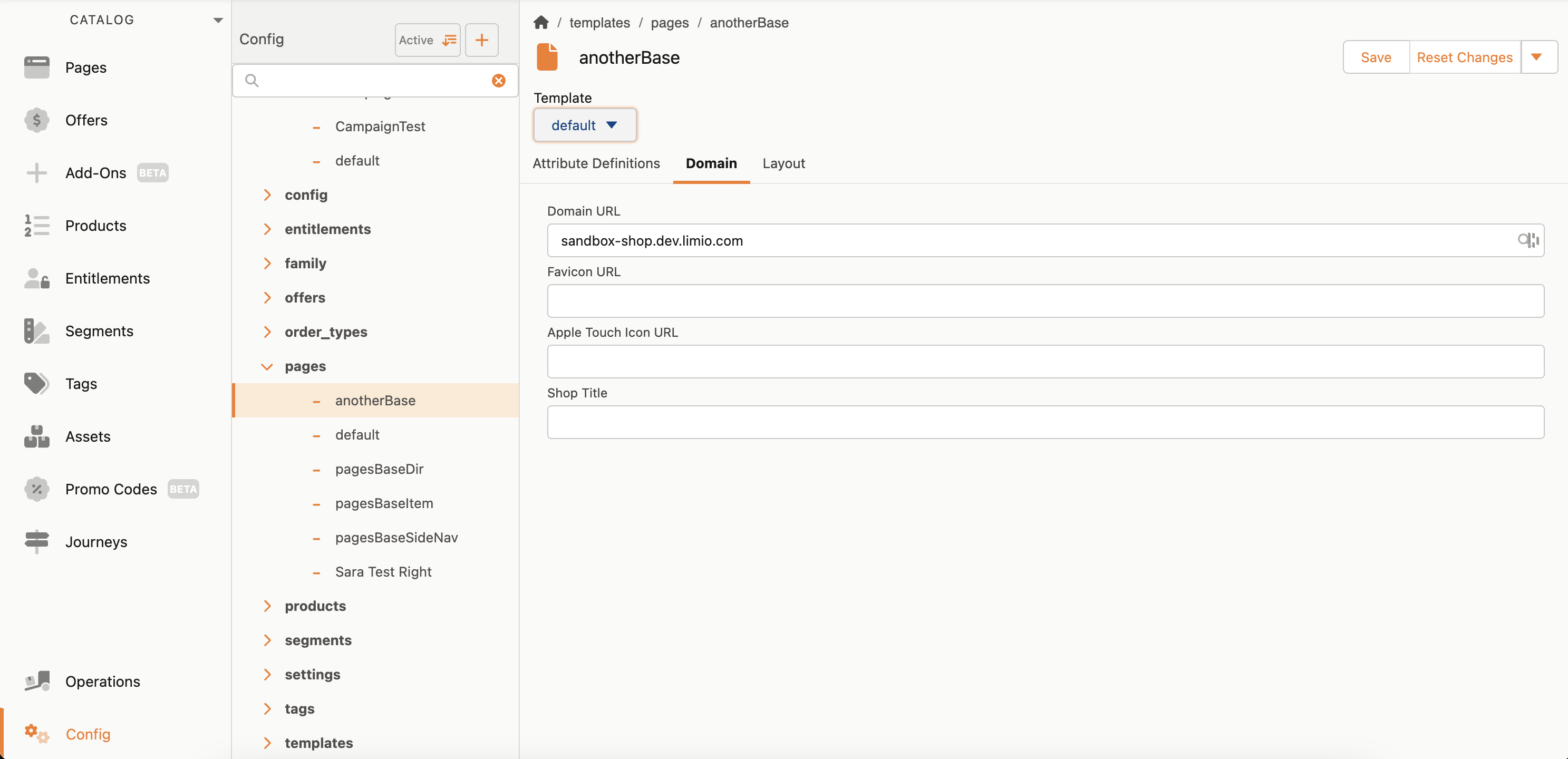This screenshot has height=759, width=1568.
Task: Expand the entitlements tree folder
Action: coord(267,229)
